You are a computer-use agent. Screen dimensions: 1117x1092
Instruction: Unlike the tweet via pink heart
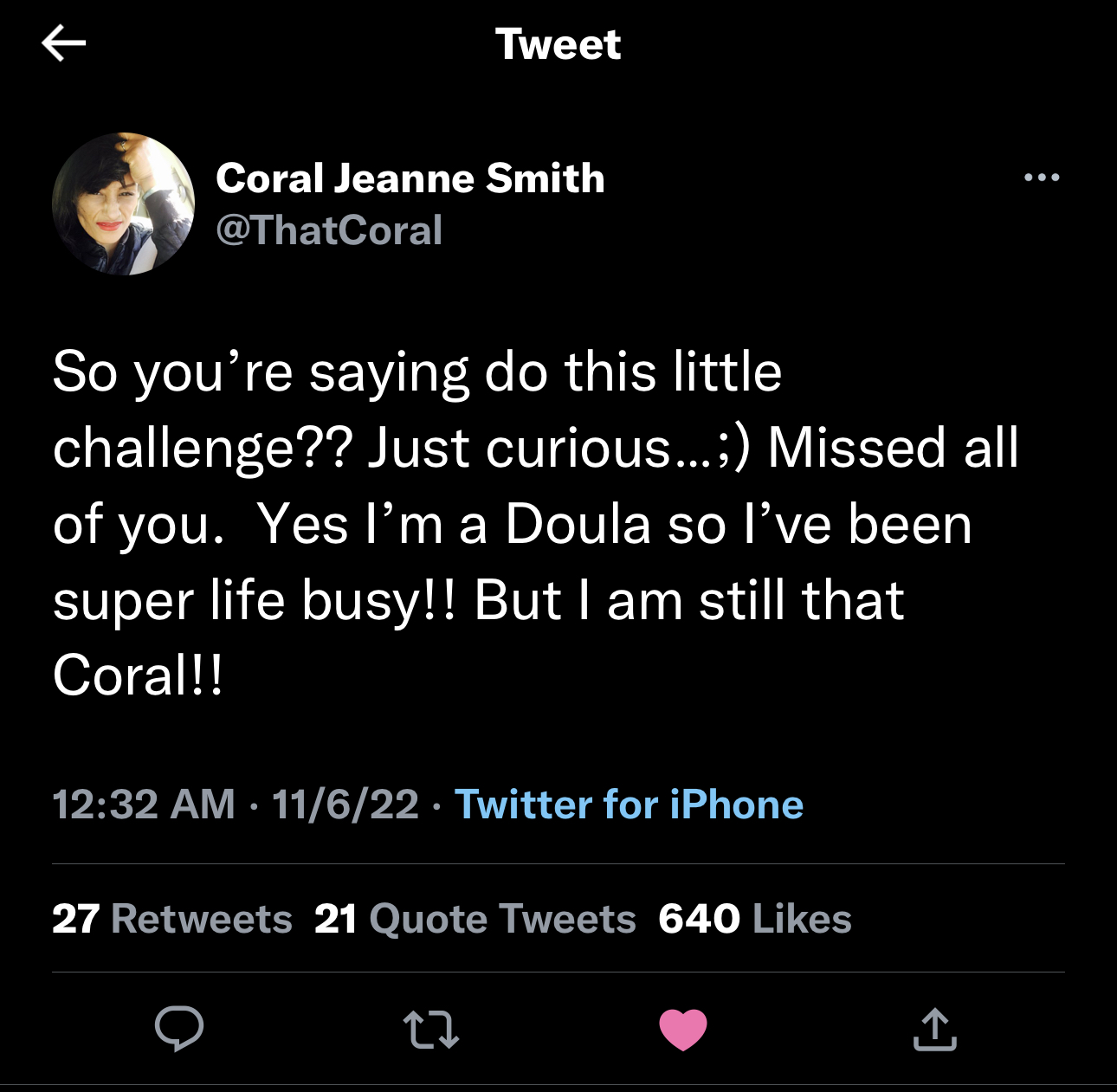[x=683, y=1030]
